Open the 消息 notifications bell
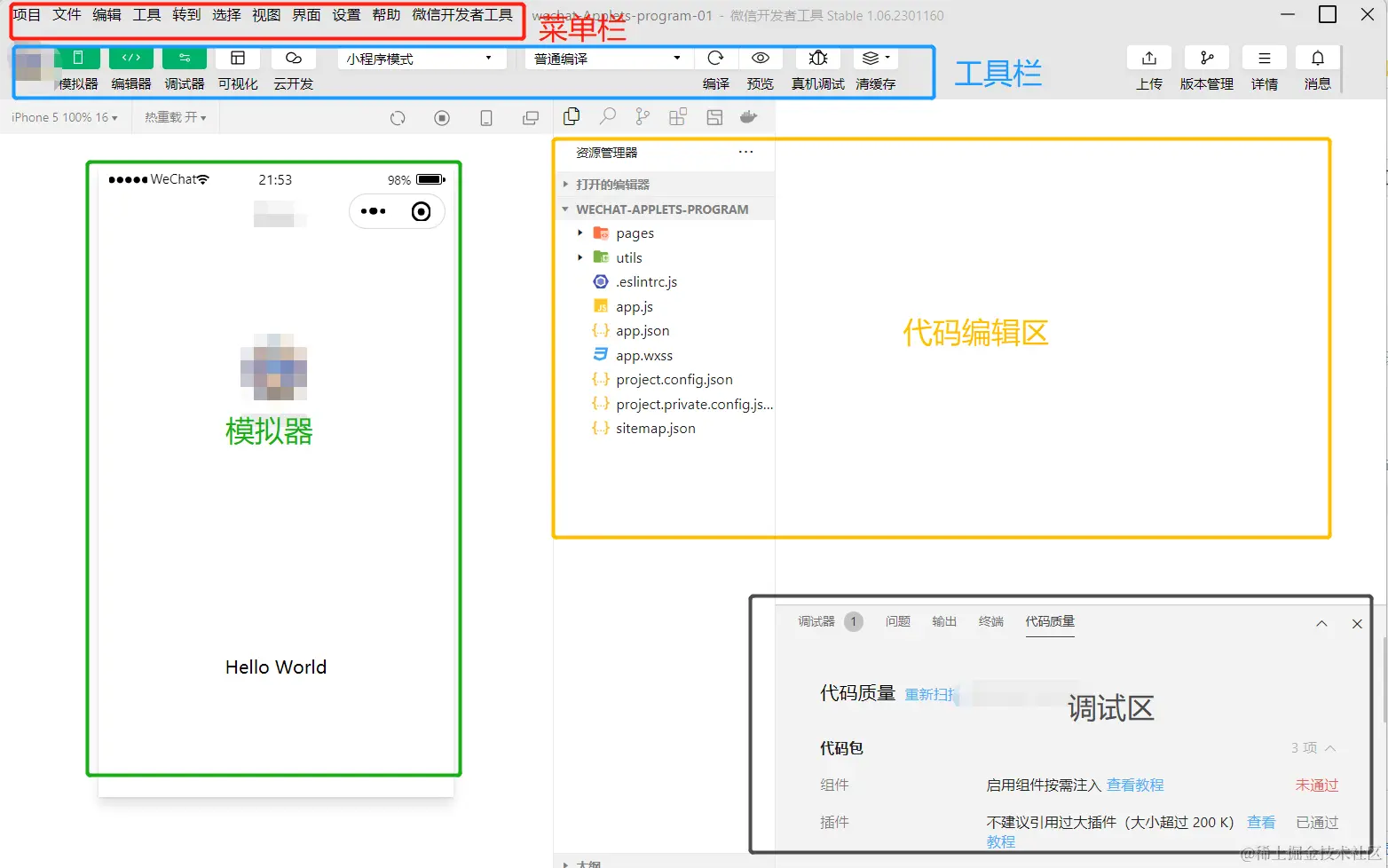This screenshot has height=868, width=1388. (1318, 59)
